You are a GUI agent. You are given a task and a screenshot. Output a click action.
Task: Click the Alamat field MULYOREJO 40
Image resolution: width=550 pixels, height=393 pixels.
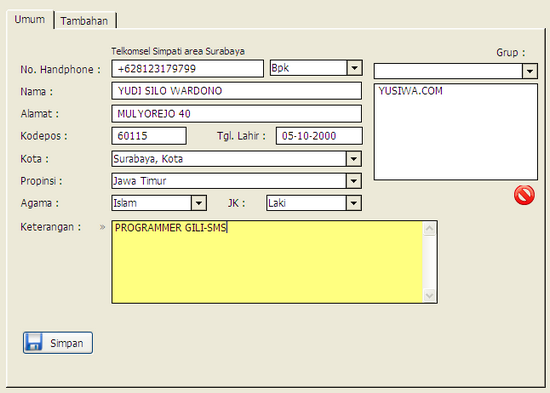click(237, 114)
